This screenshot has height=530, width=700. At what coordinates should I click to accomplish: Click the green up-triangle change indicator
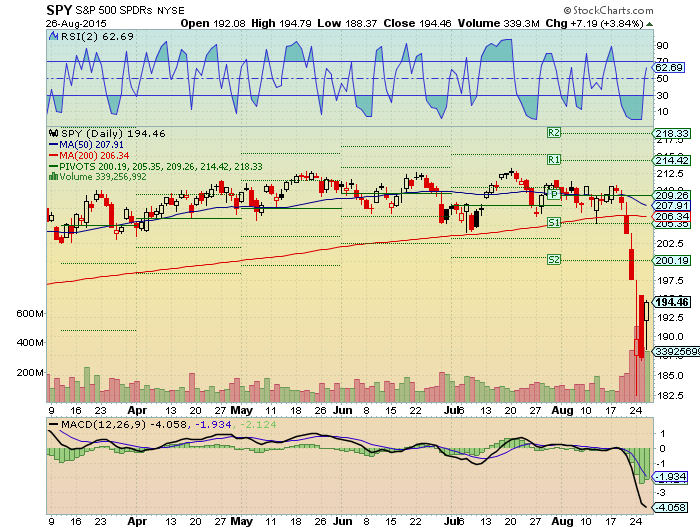point(650,24)
